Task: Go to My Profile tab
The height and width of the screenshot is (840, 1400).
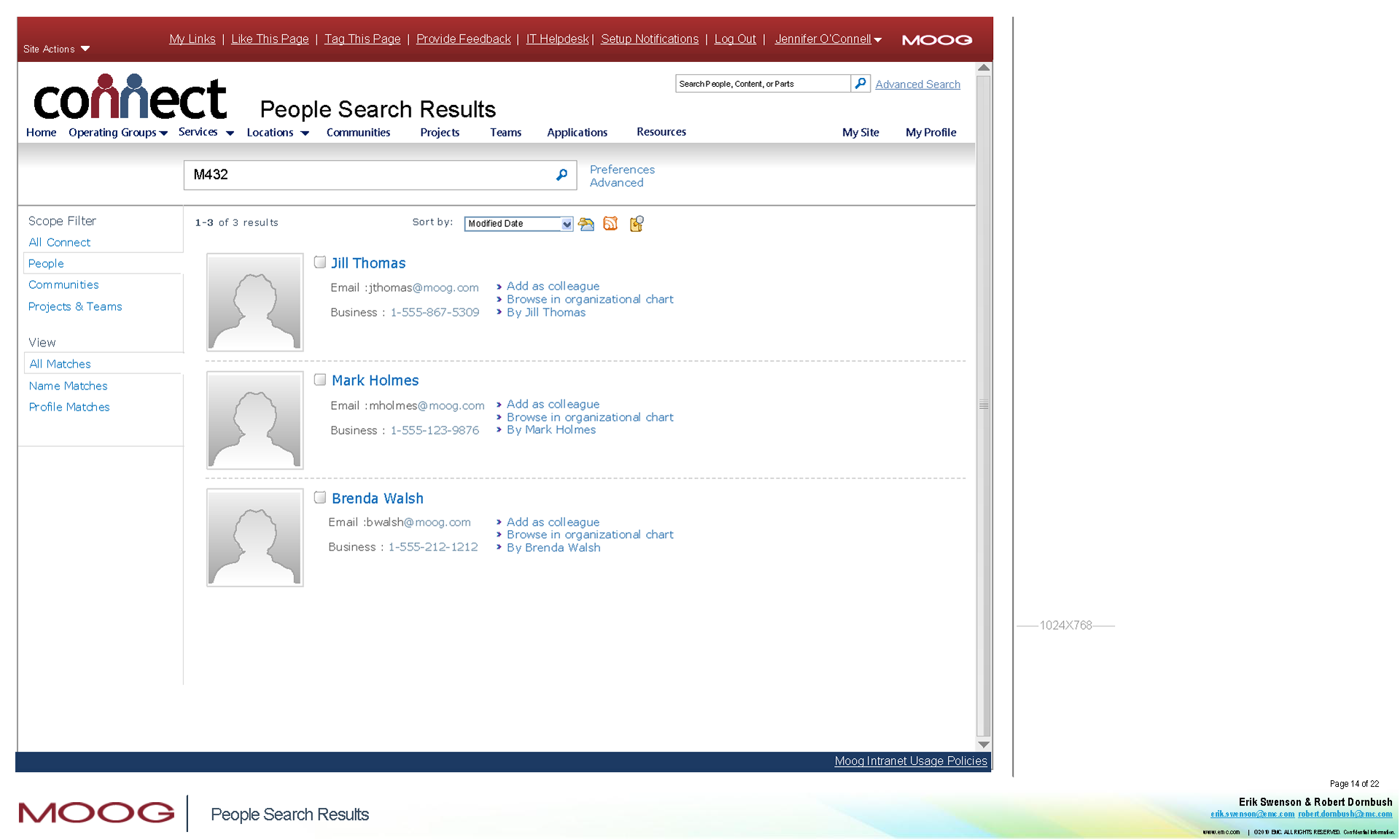Action: [x=930, y=133]
